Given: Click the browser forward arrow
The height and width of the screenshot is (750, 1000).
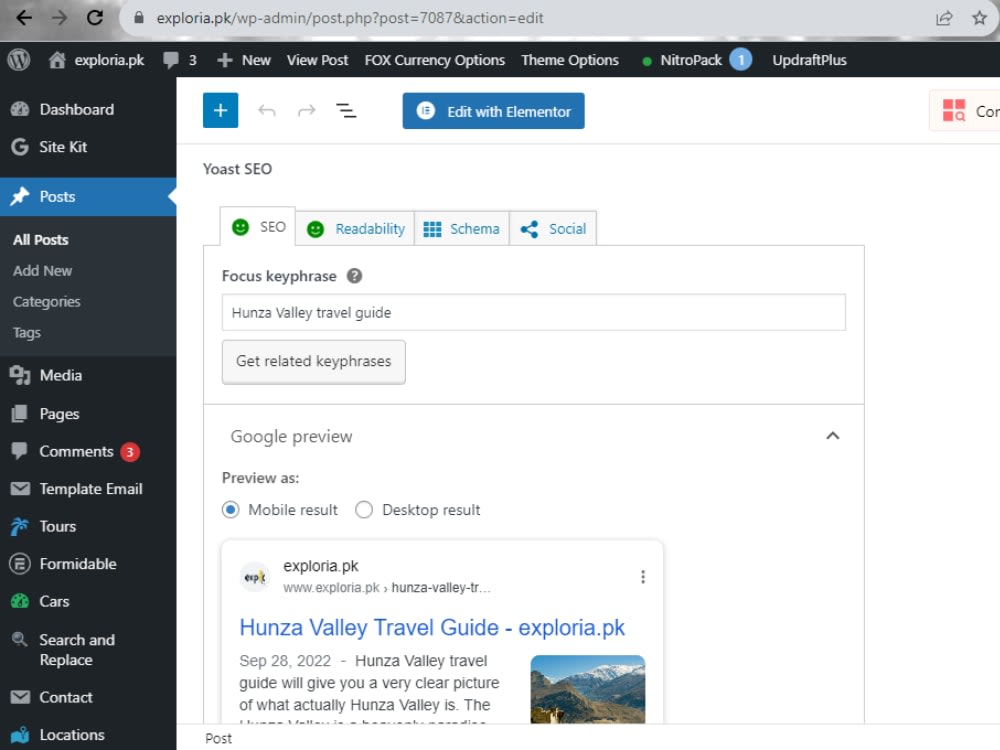Looking at the screenshot, I should click(59, 18).
